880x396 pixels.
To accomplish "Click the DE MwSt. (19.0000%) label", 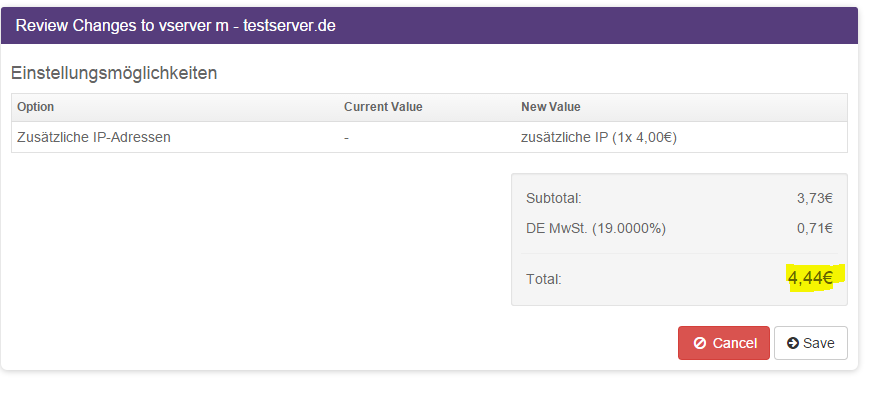I will tap(595, 228).
